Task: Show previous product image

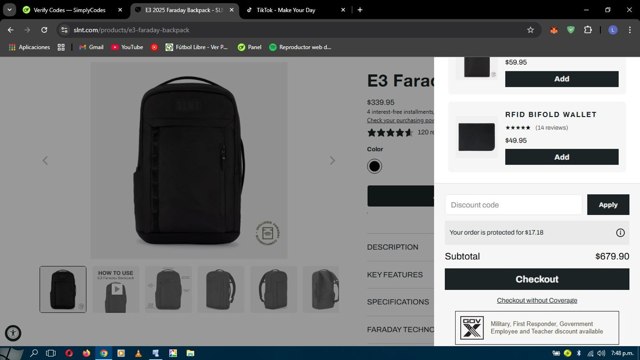Action: click(45, 160)
